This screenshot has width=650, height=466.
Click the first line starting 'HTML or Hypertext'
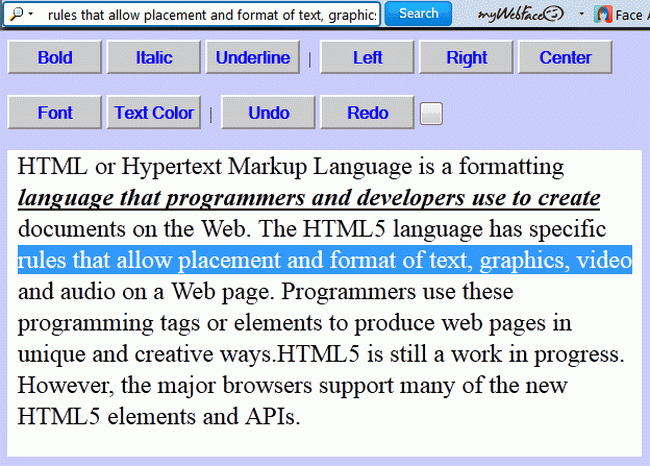pyautogui.click(x=291, y=166)
